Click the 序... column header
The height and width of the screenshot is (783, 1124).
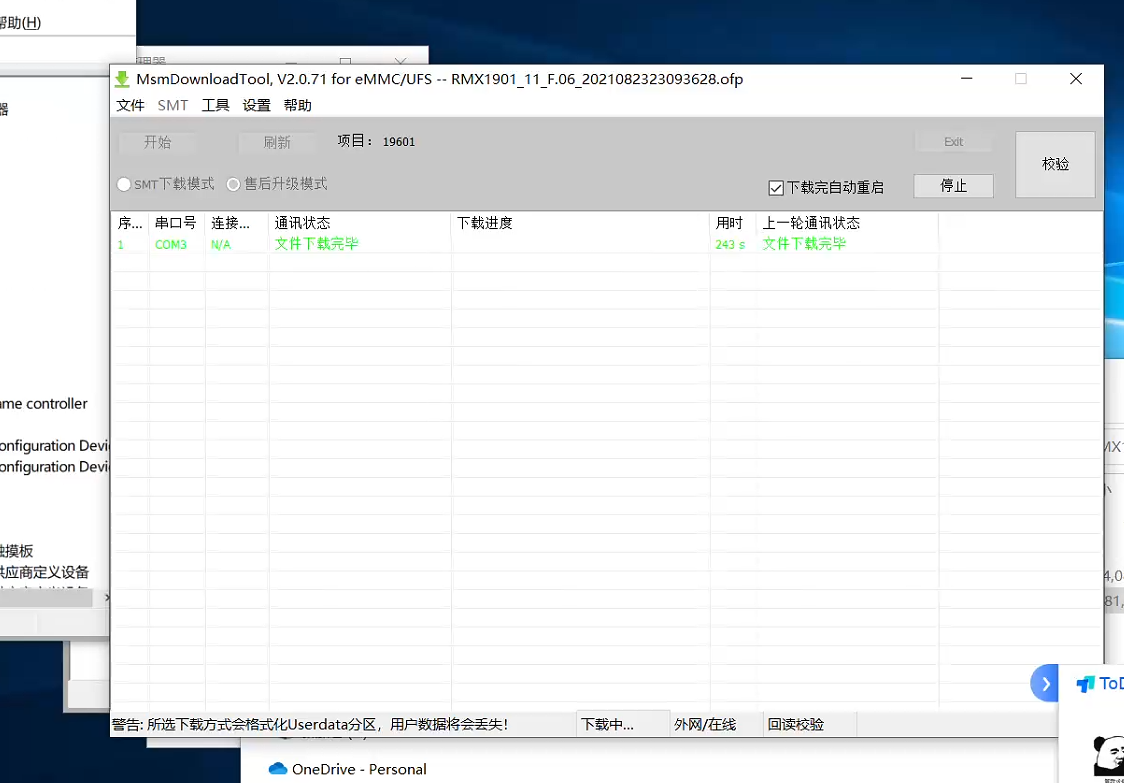[x=130, y=223]
